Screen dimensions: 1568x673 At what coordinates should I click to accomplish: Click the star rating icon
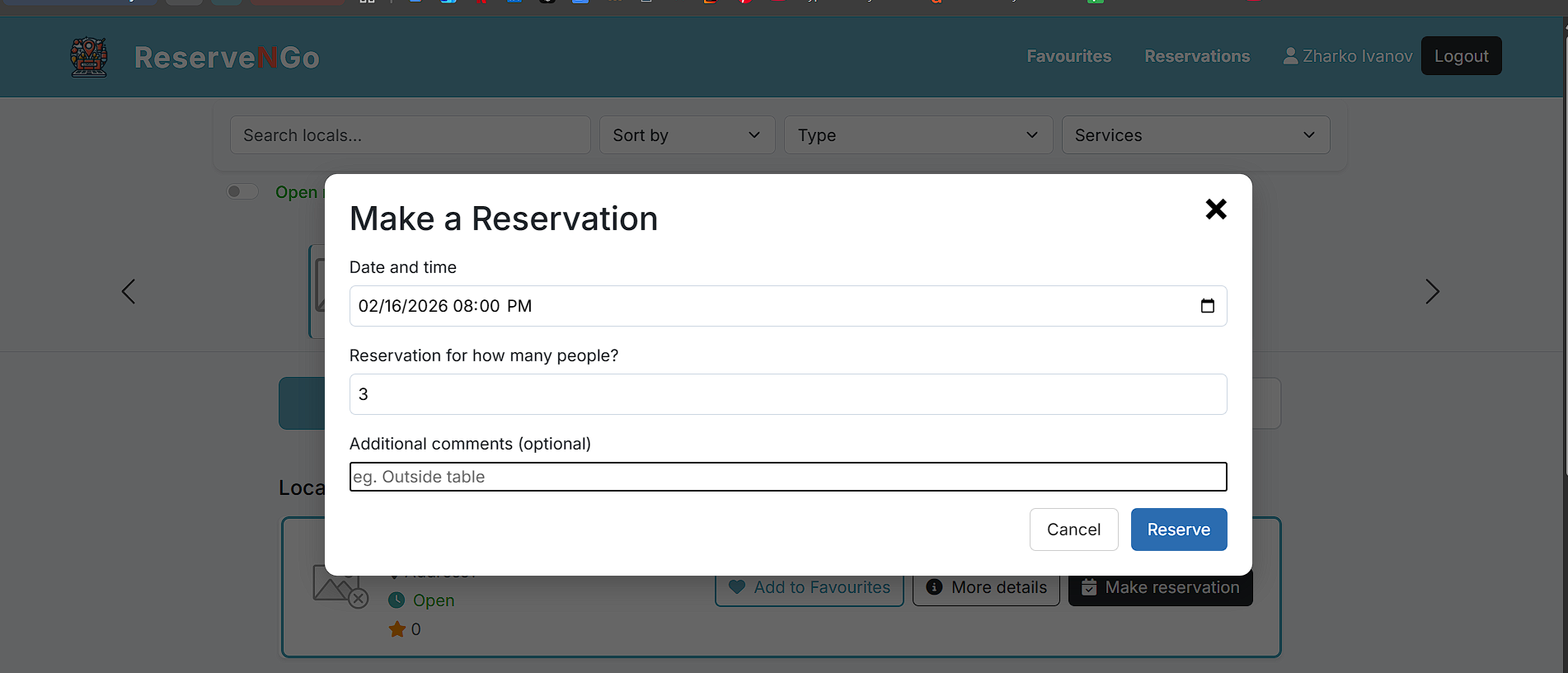pos(397,629)
